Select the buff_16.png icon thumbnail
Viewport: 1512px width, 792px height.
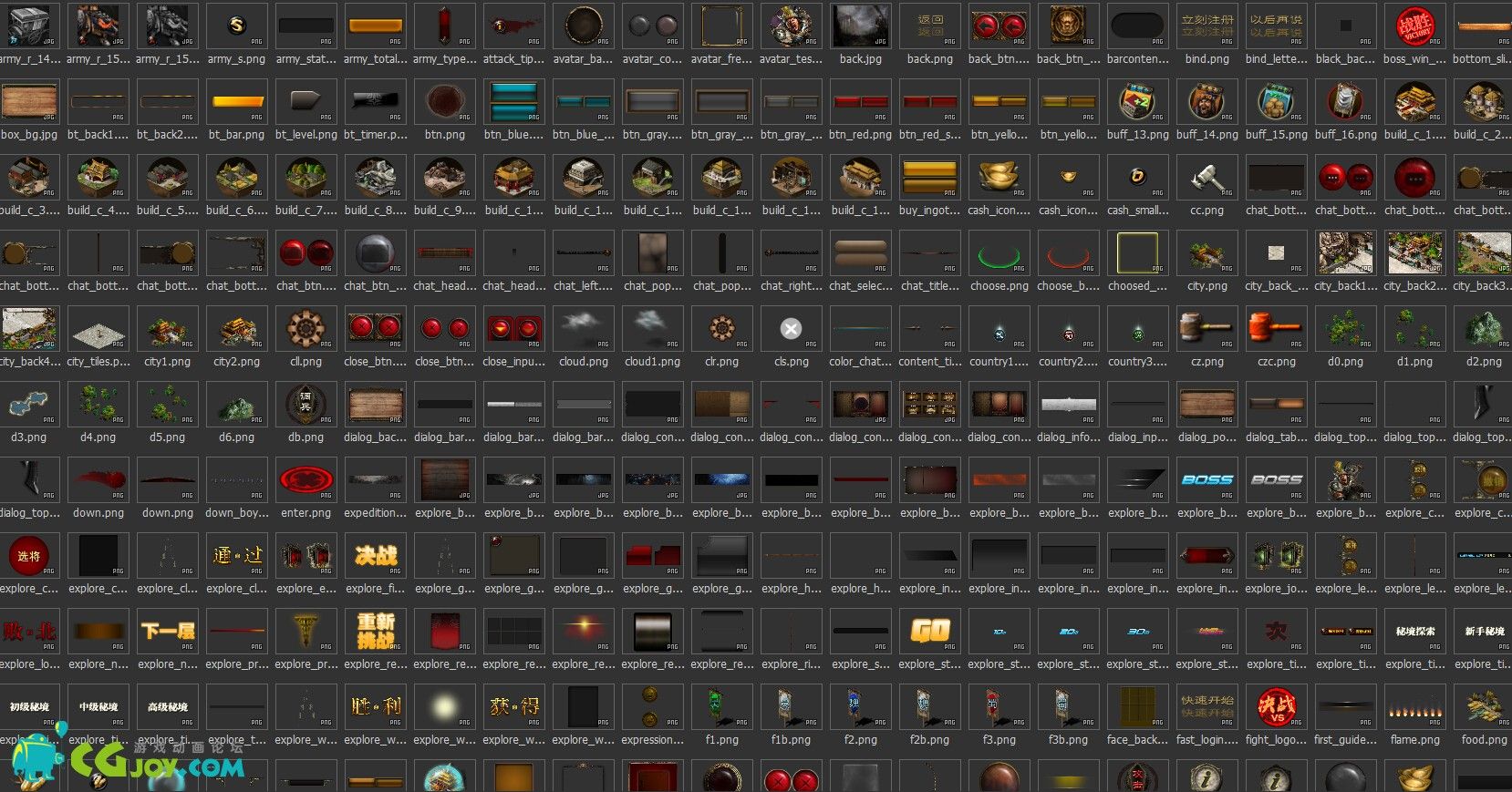tap(1346, 101)
